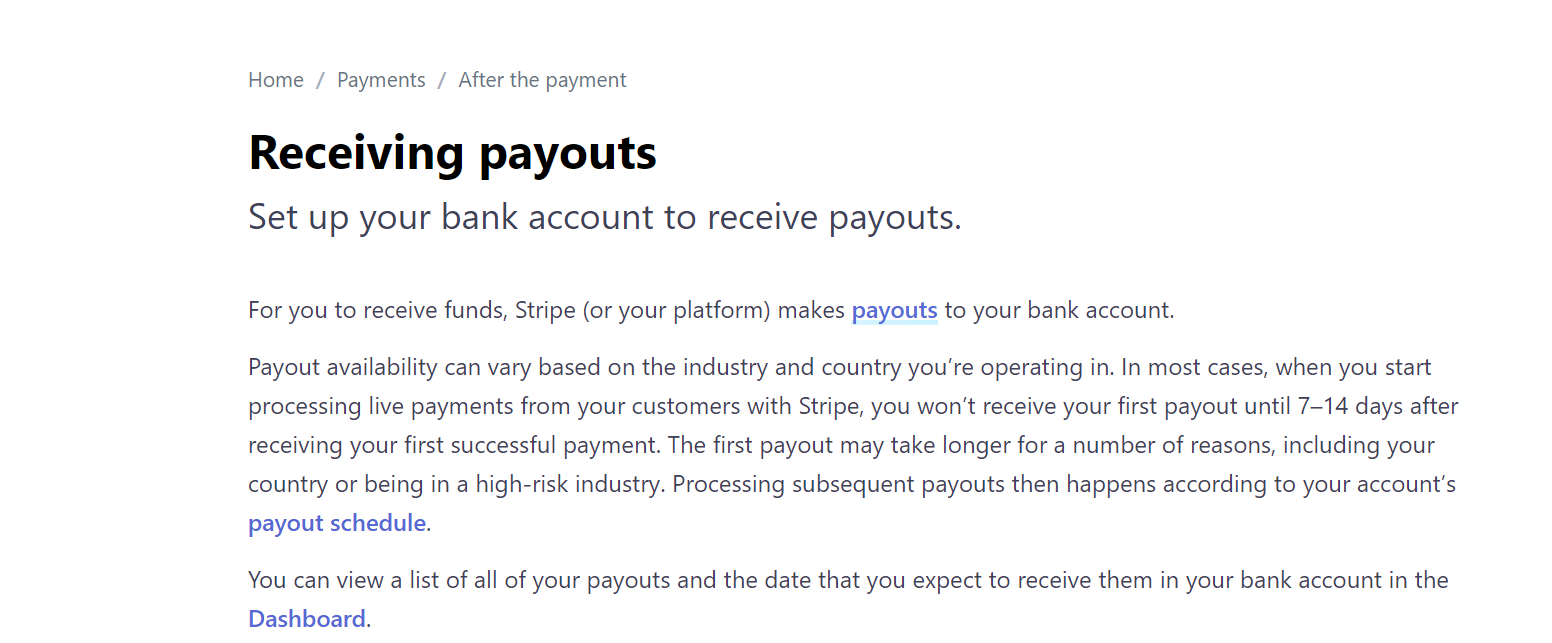This screenshot has width=1552, height=643.
Task: Open the Payments breadcrumb link
Action: click(381, 80)
